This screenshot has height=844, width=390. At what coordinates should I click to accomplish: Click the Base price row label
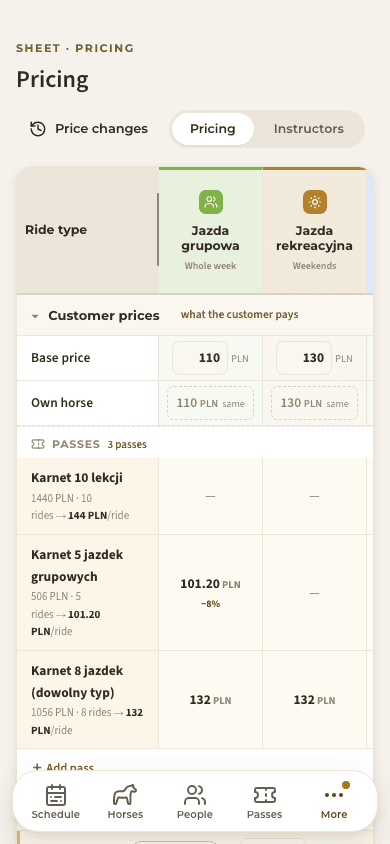(x=61, y=358)
